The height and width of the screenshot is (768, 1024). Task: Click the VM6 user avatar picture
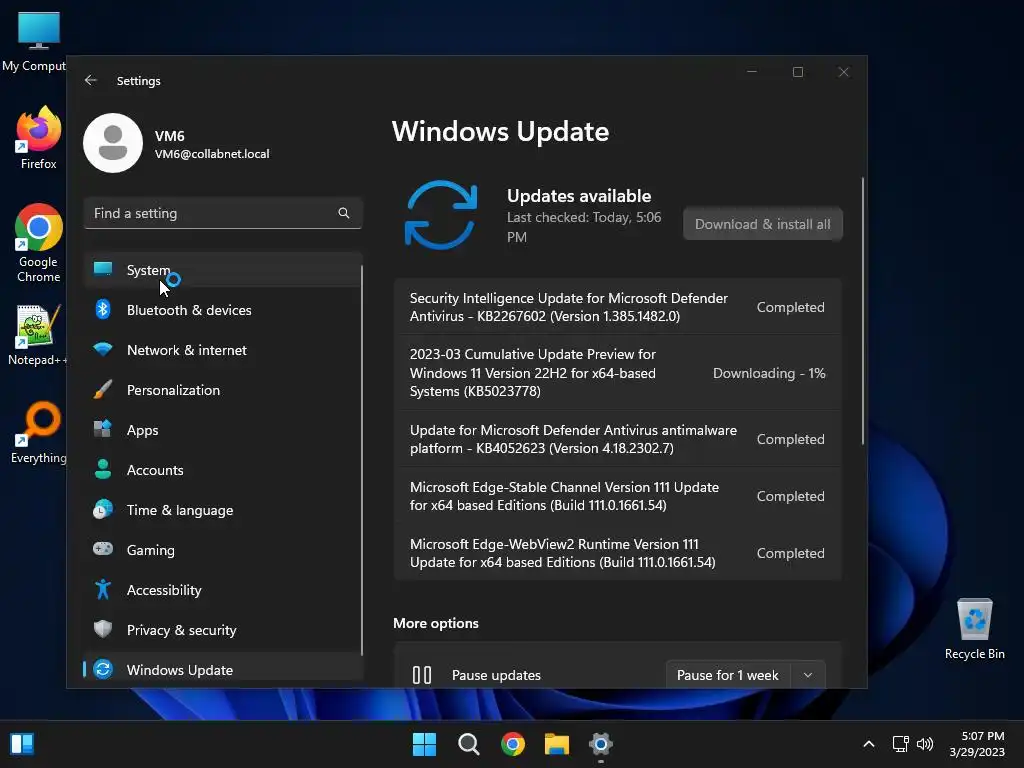coord(113,143)
